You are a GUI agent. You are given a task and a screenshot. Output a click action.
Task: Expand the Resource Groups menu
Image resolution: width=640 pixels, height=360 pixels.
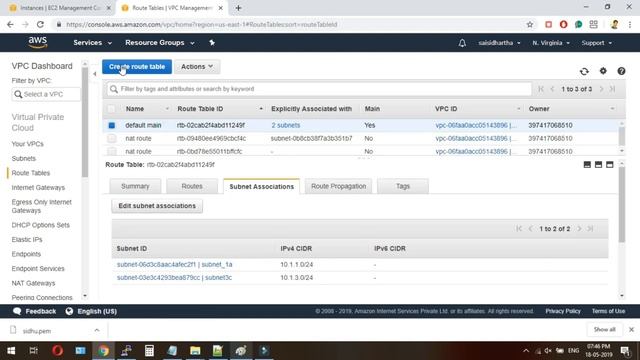pyautogui.click(x=160, y=42)
